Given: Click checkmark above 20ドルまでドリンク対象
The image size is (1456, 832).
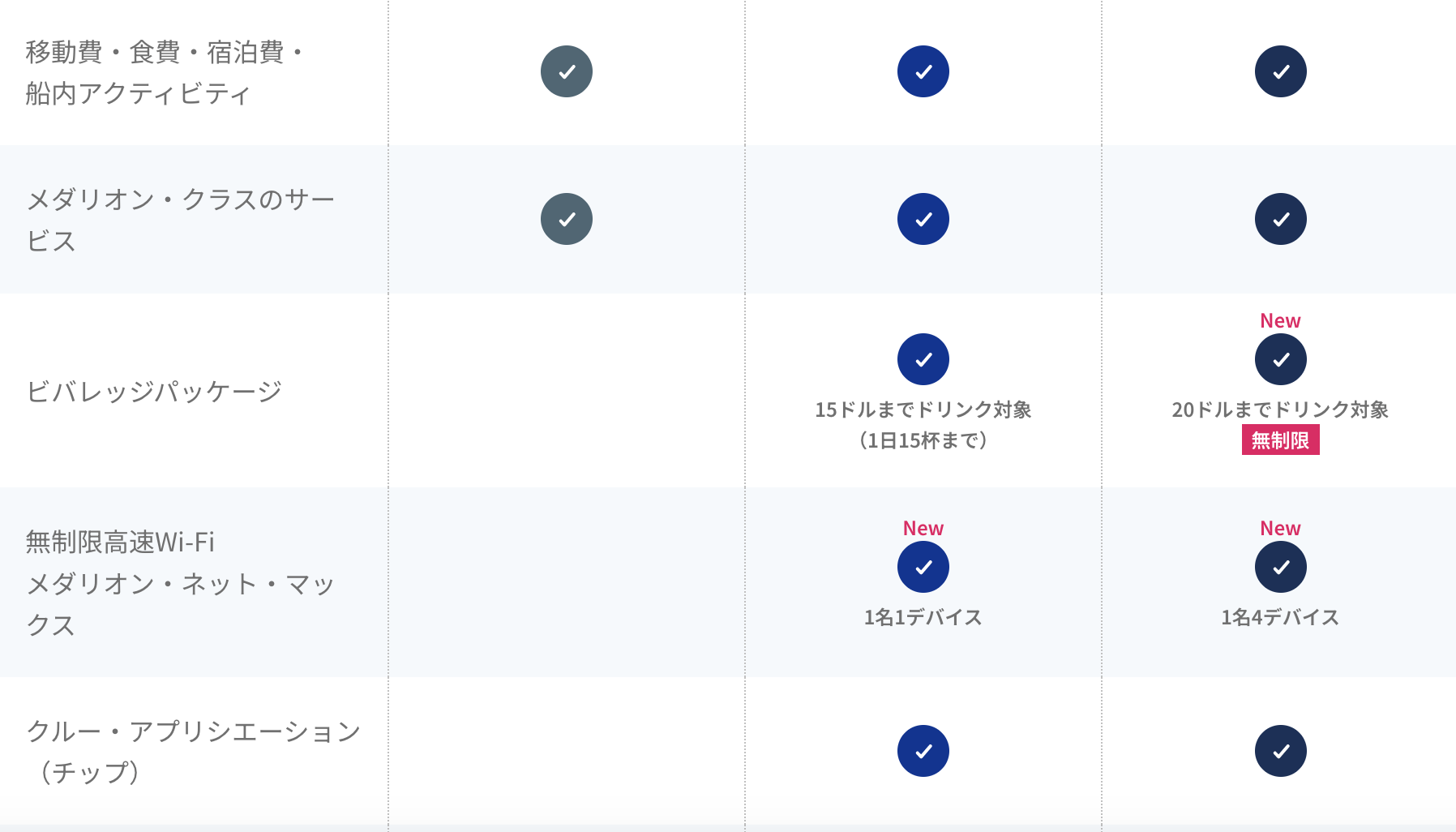Looking at the screenshot, I should coord(1281,359).
